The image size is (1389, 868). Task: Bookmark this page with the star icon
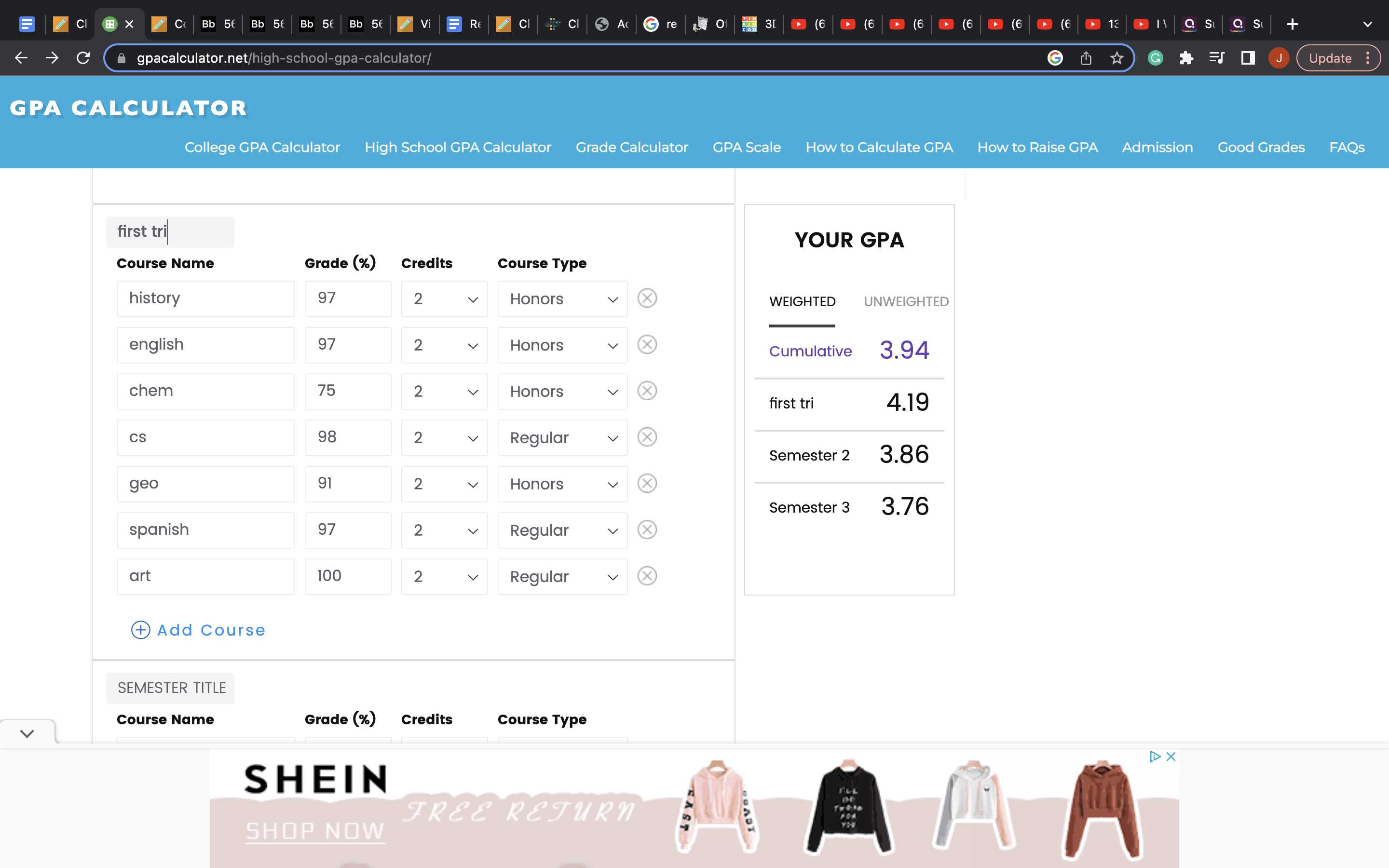pos(1117,58)
